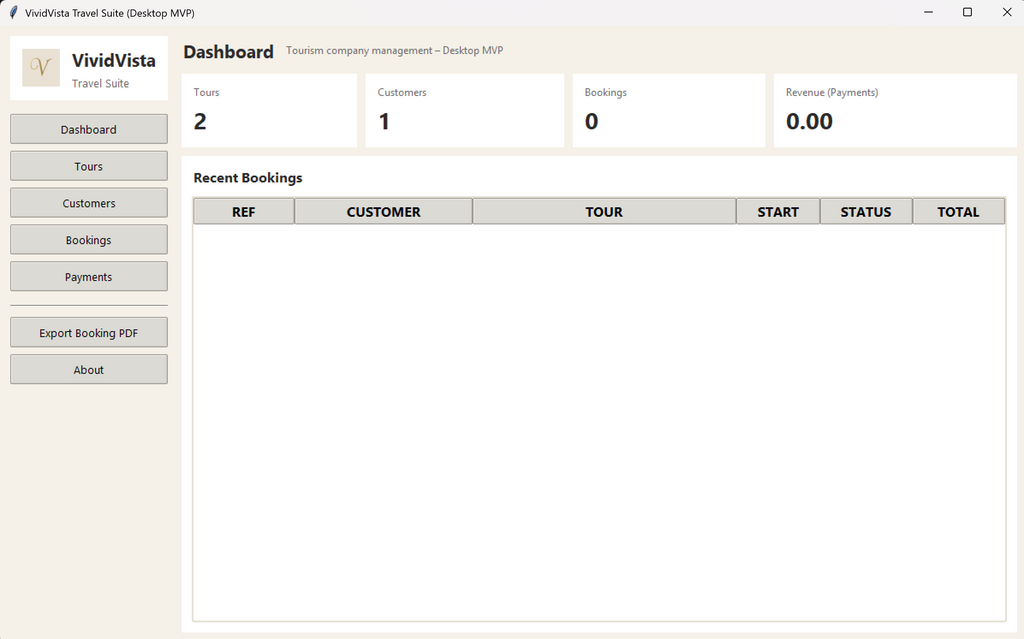
Task: Open the Dashboard view in sidebar
Action: tap(89, 129)
